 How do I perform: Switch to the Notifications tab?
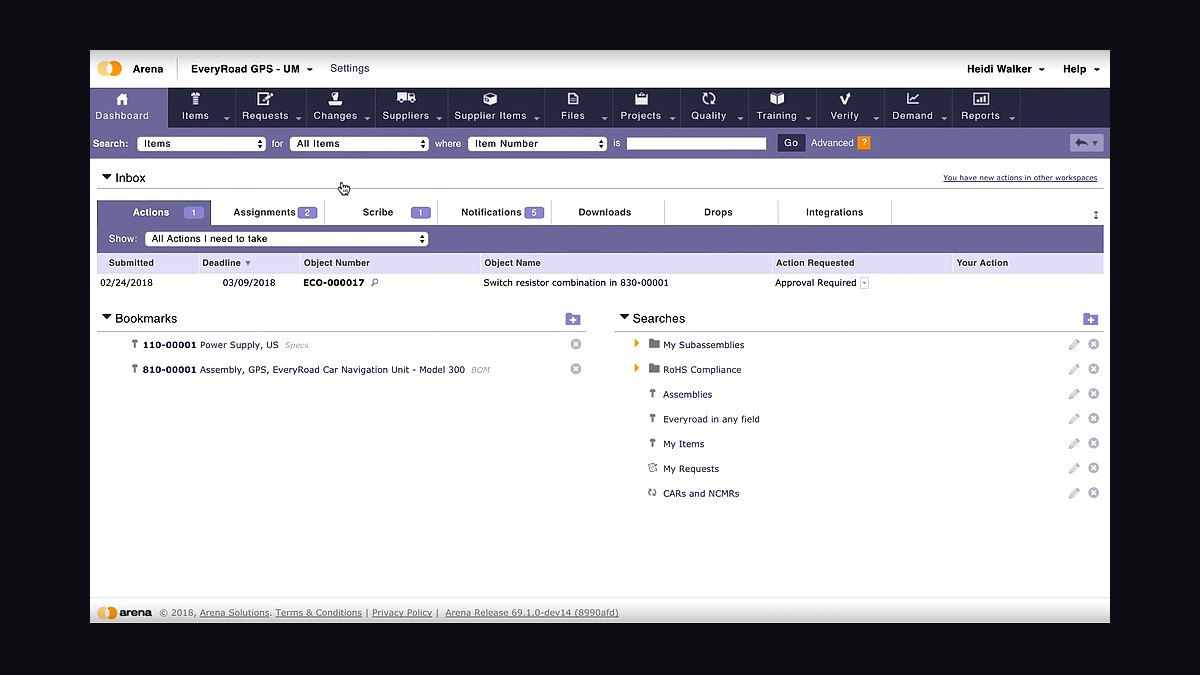(x=501, y=212)
